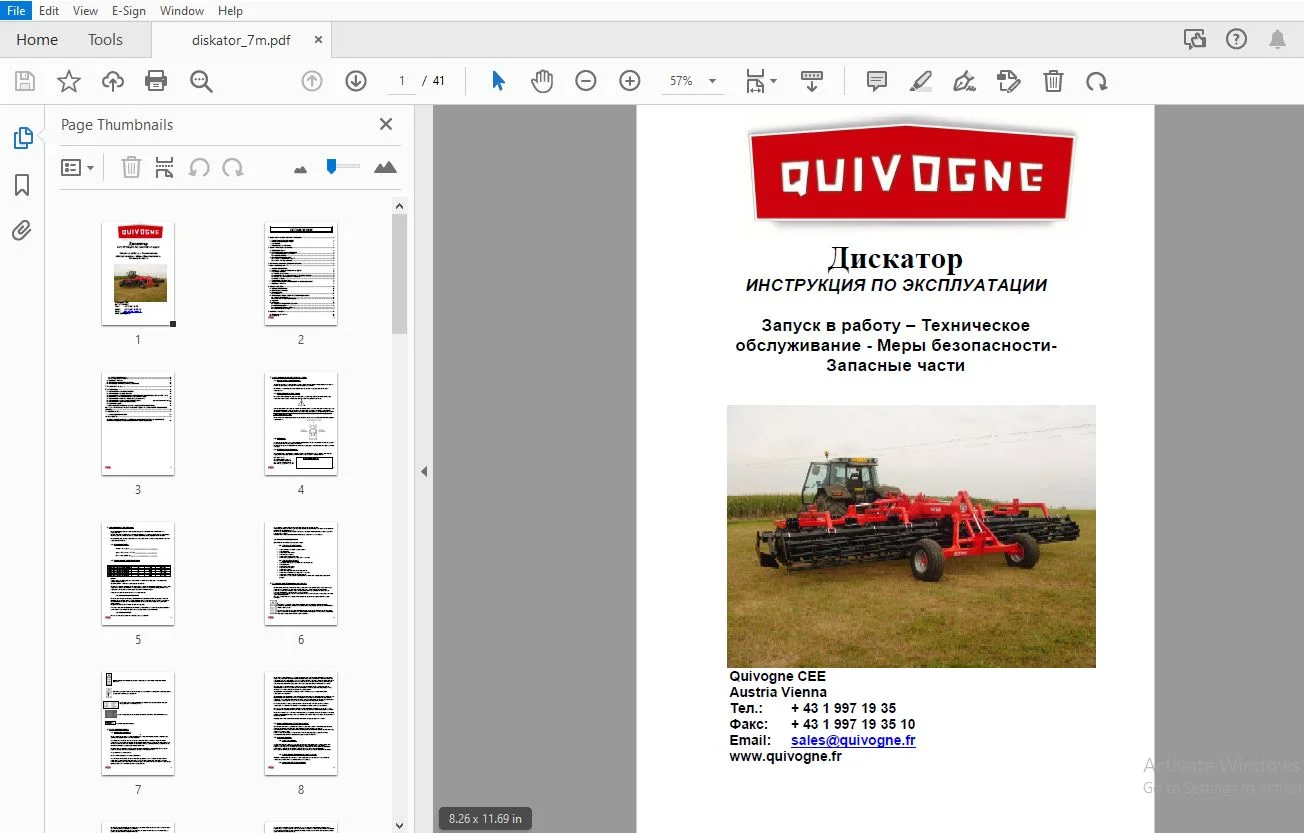Zoom in with the plus circle icon

pyautogui.click(x=630, y=81)
